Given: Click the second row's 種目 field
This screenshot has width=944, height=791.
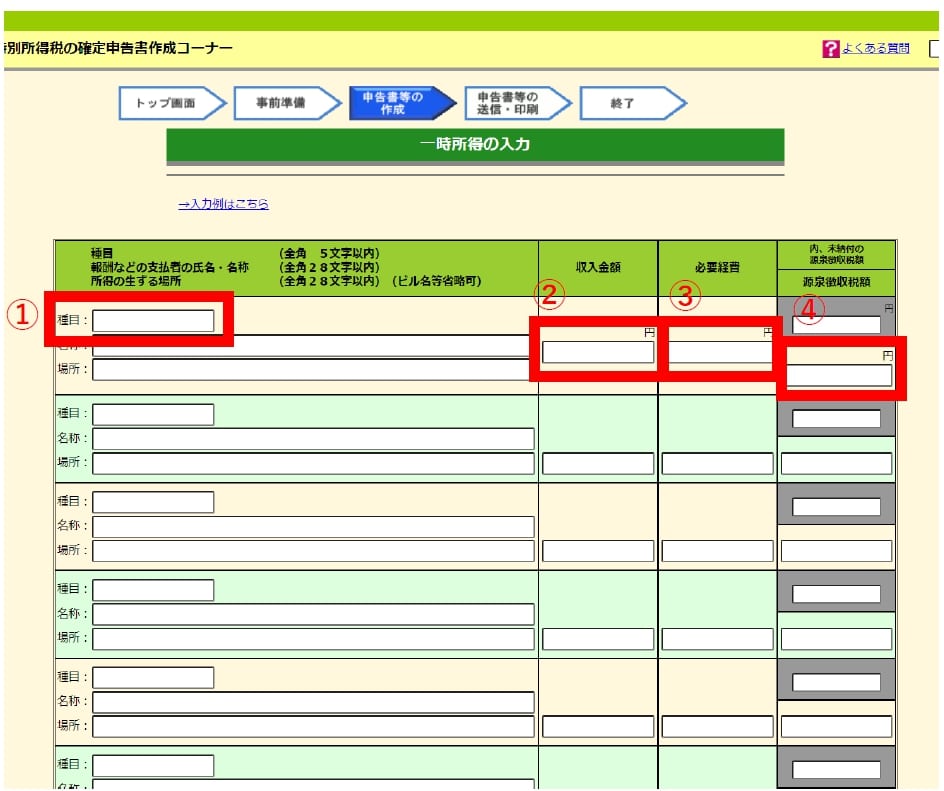Looking at the screenshot, I should pyautogui.click(x=153, y=415).
